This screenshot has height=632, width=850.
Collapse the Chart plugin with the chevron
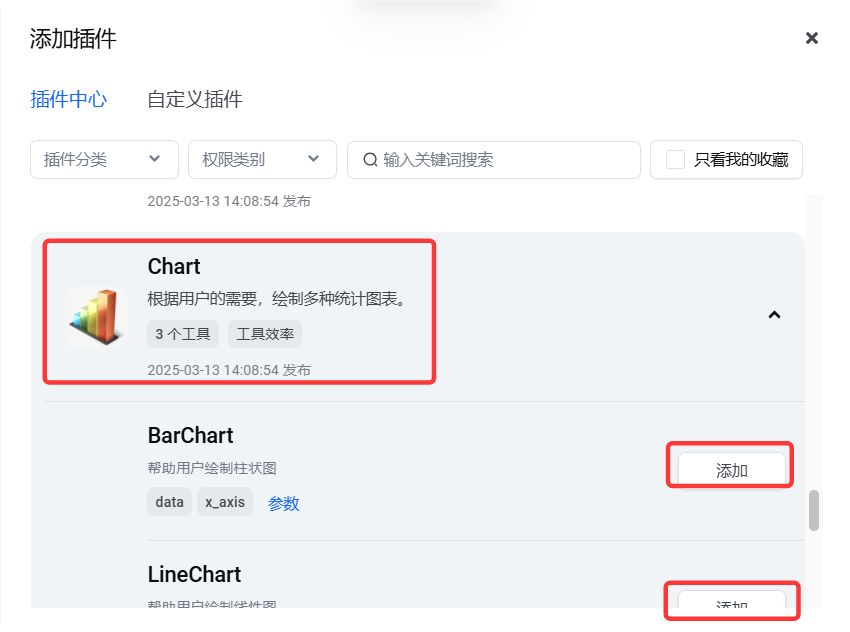click(x=774, y=315)
